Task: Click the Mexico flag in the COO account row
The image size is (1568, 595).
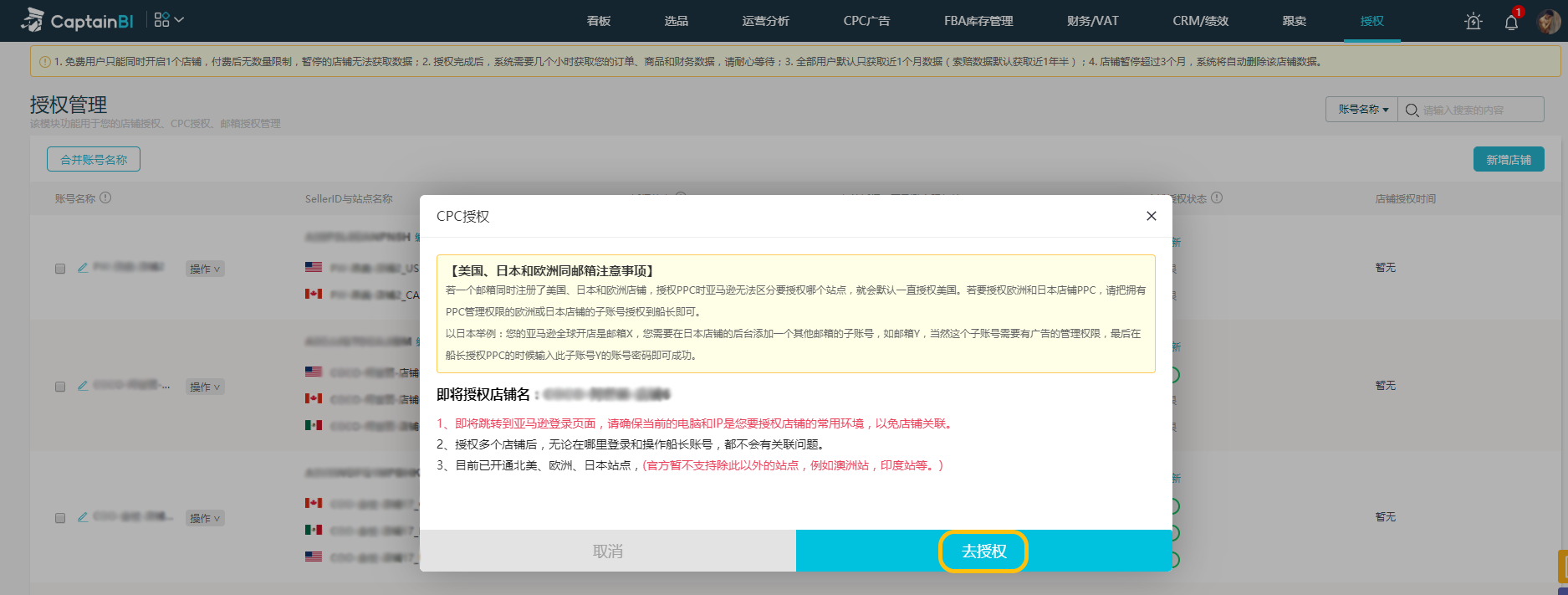Action: point(314,530)
